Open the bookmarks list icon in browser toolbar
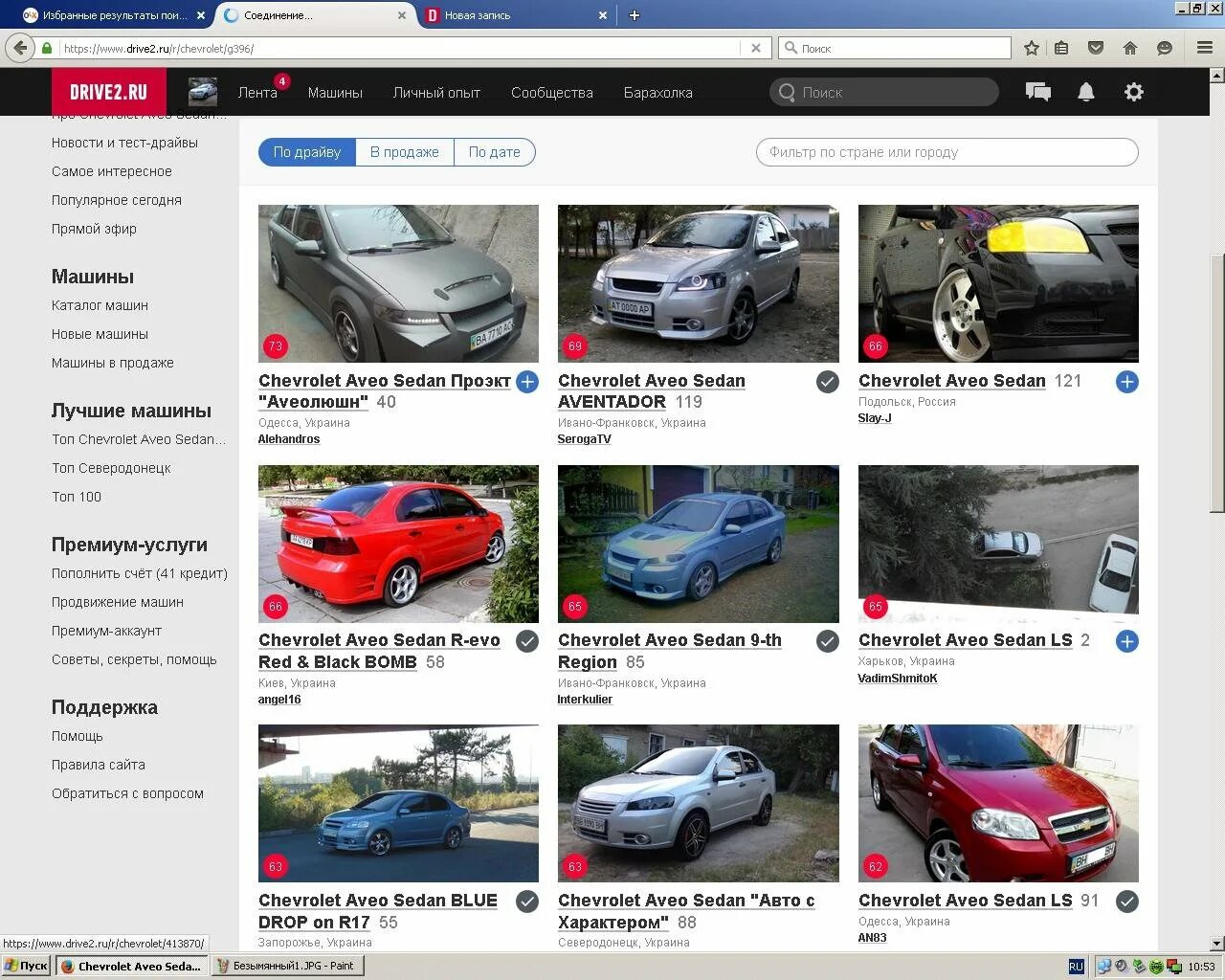Image resolution: width=1225 pixels, height=980 pixels. [1061, 48]
